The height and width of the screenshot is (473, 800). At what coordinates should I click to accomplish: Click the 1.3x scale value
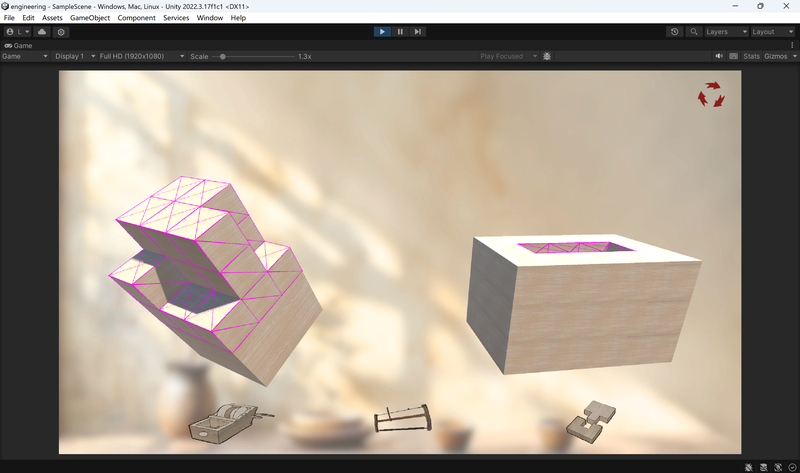pyautogui.click(x=305, y=56)
